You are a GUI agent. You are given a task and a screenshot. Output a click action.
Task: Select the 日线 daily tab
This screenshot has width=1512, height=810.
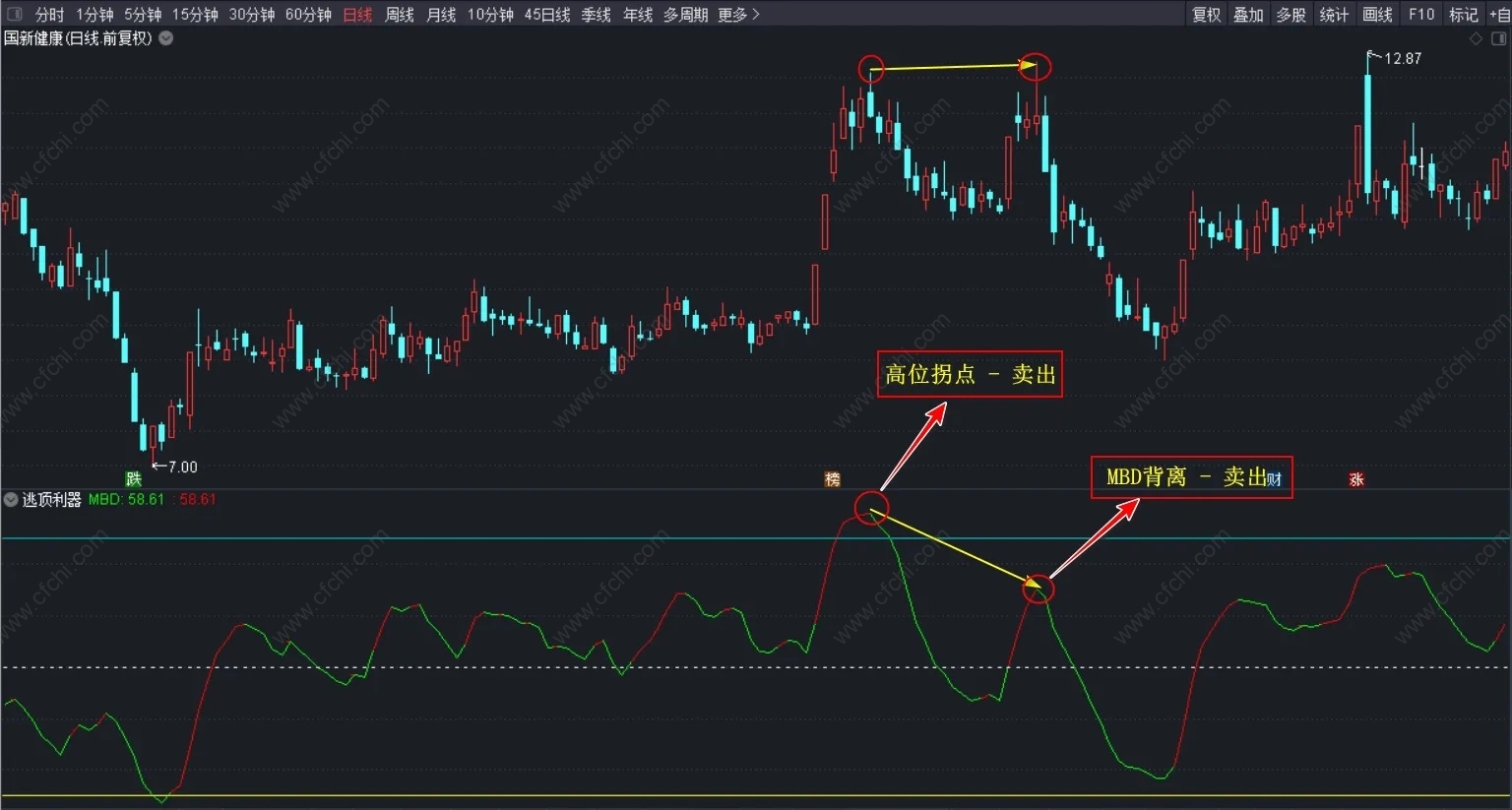[x=357, y=15]
